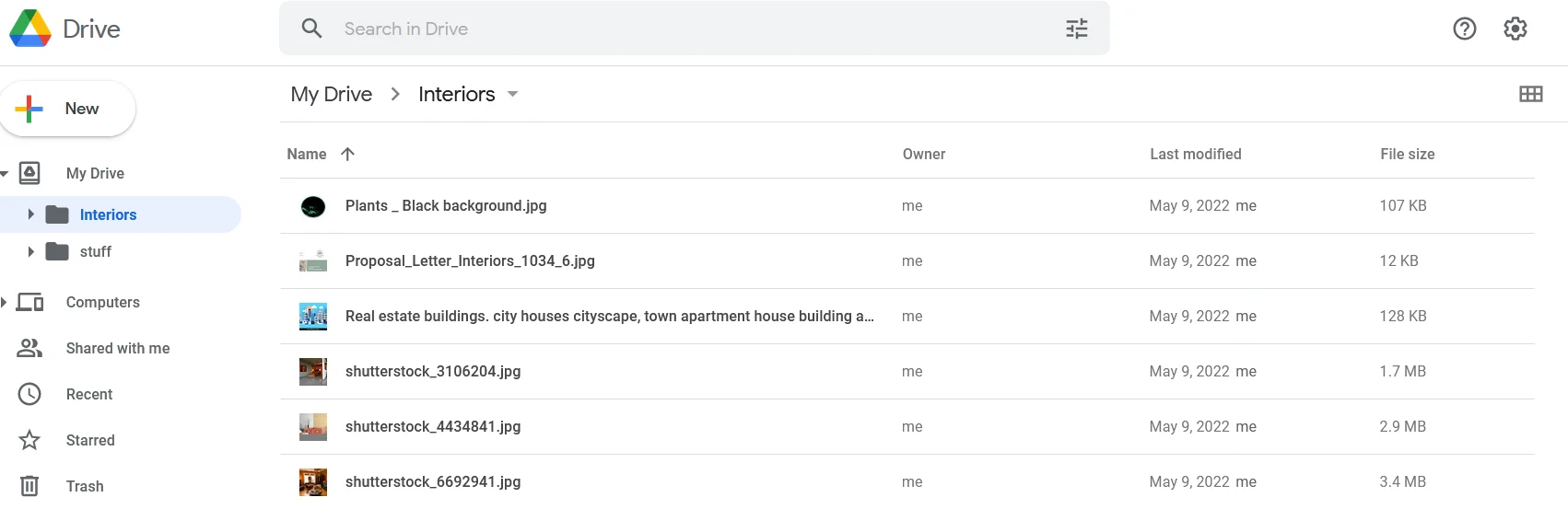This screenshot has width=1568, height=509.
Task: Open the Starred section
Action: click(90, 440)
